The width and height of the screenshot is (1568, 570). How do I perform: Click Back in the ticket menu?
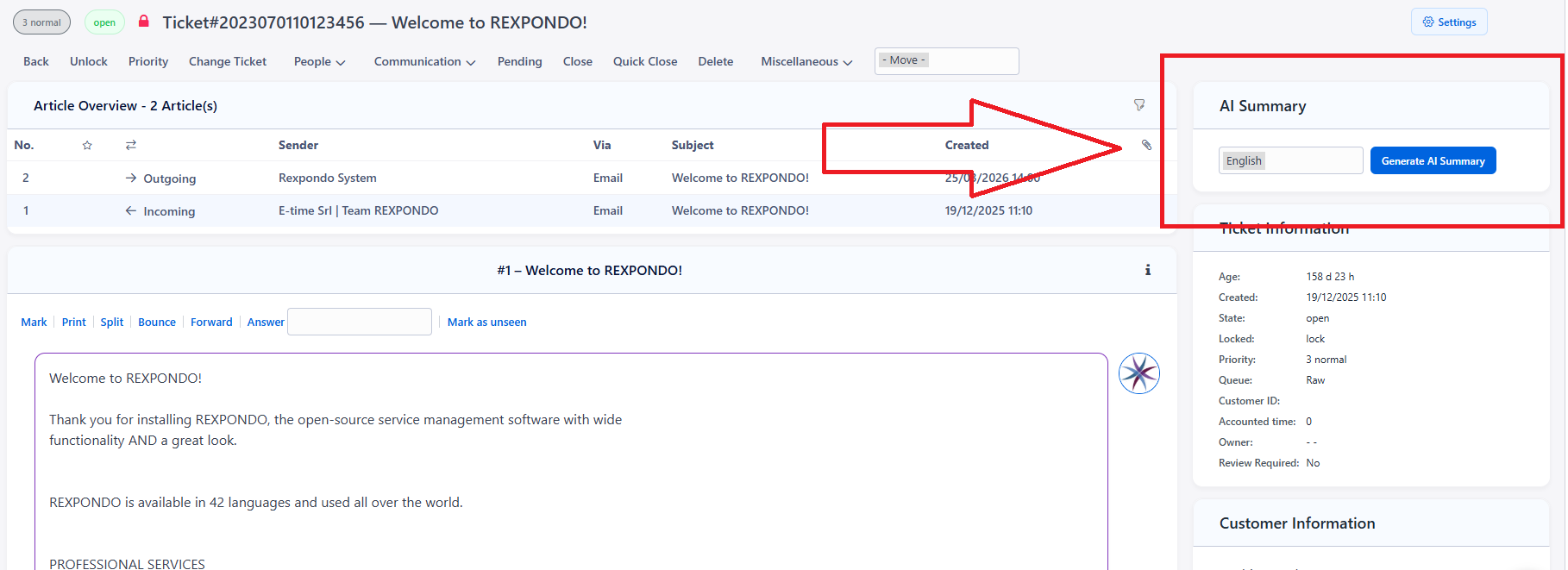(x=36, y=61)
